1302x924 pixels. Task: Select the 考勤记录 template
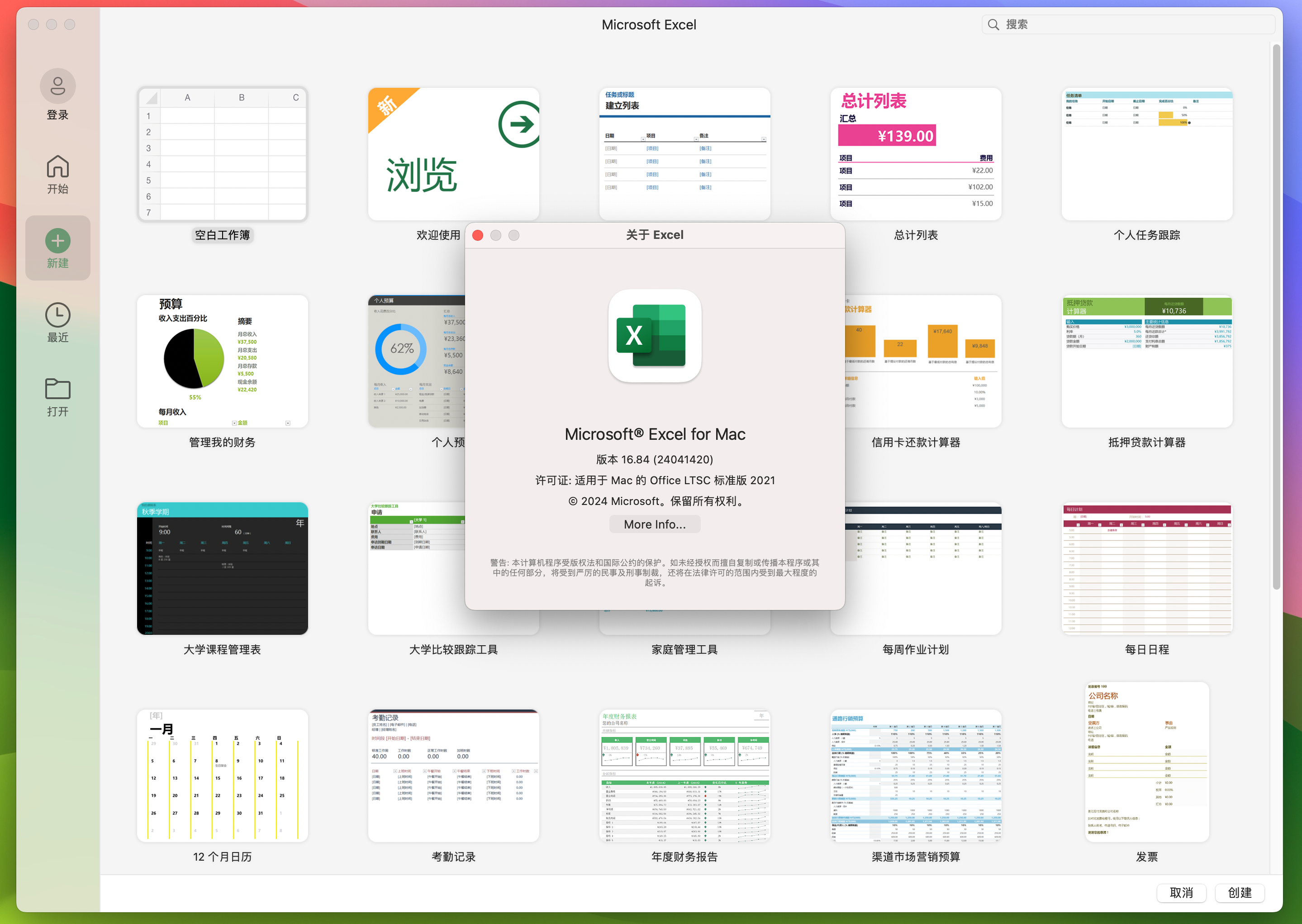(453, 776)
